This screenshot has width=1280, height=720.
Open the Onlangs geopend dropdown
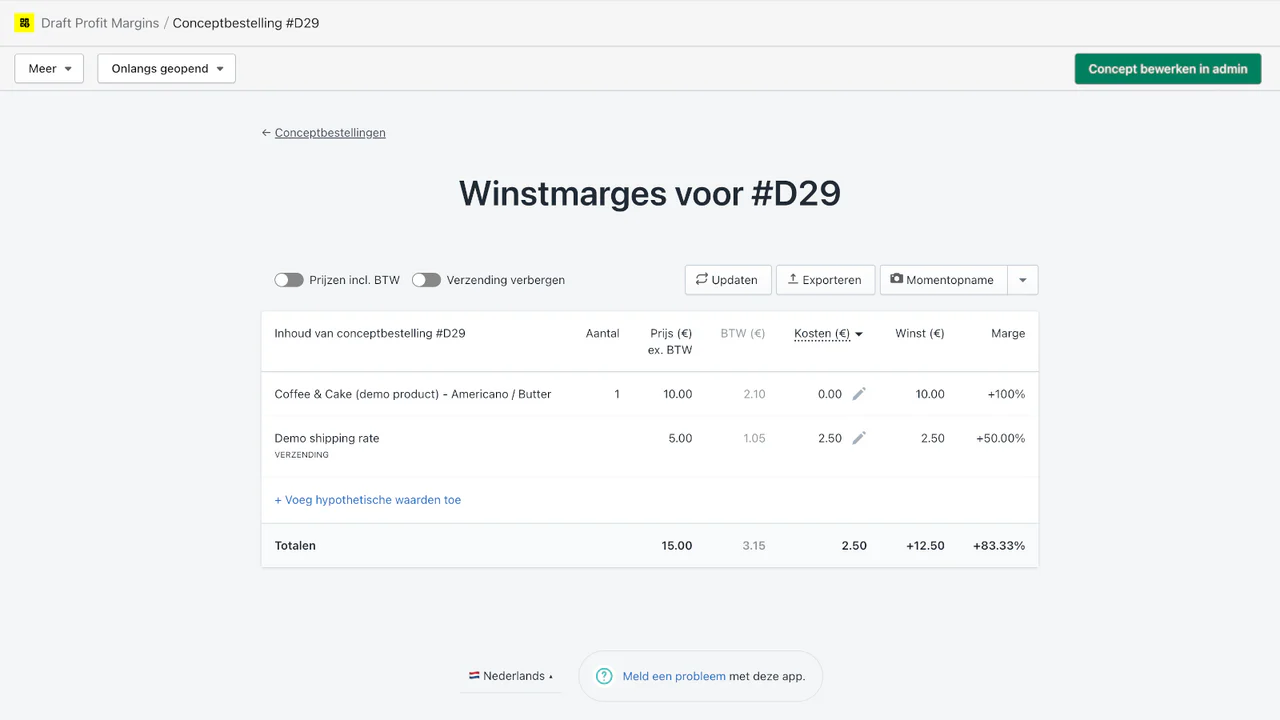point(167,69)
